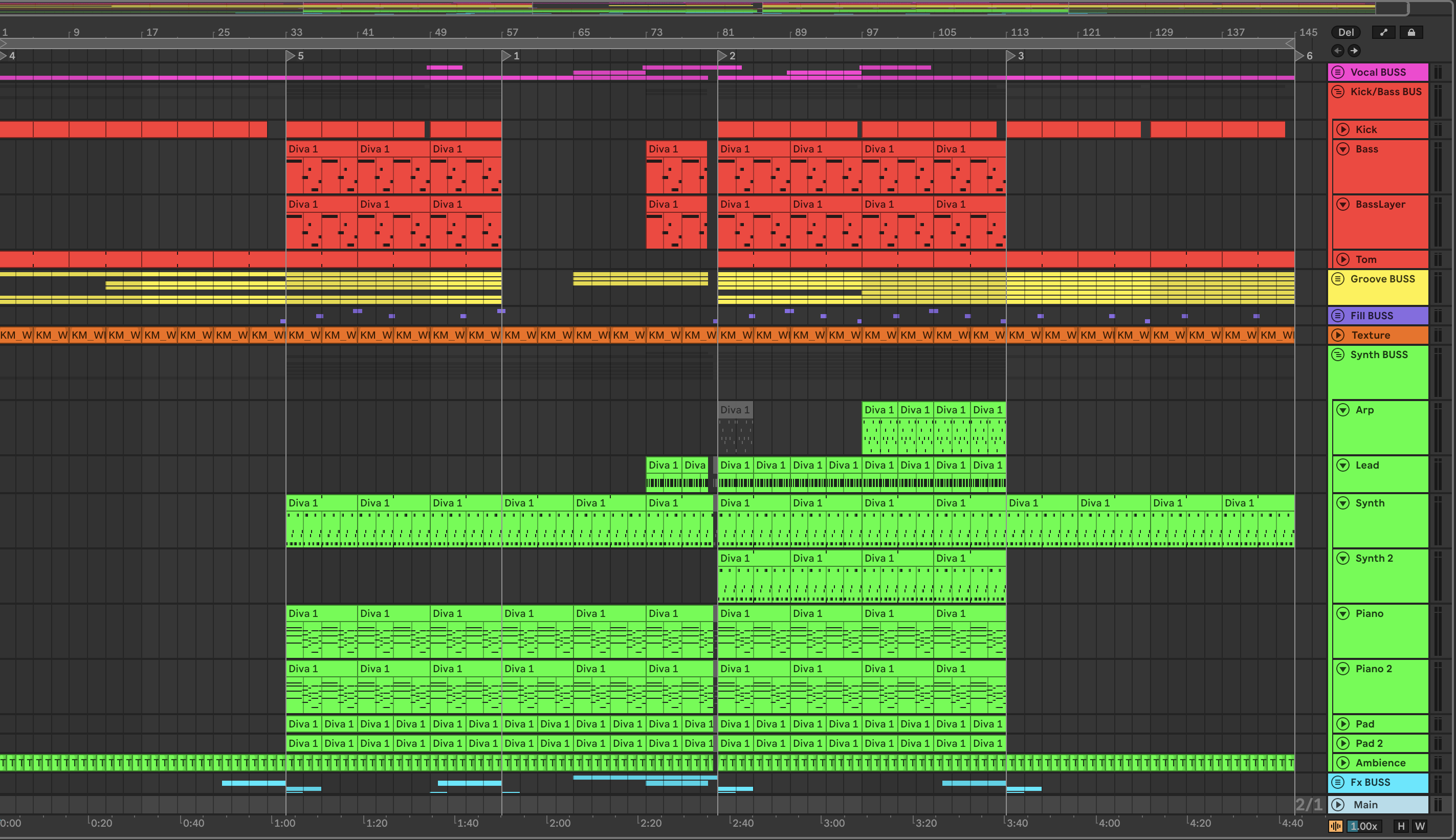Toggle the W optimize width button

pyautogui.click(x=1420, y=826)
